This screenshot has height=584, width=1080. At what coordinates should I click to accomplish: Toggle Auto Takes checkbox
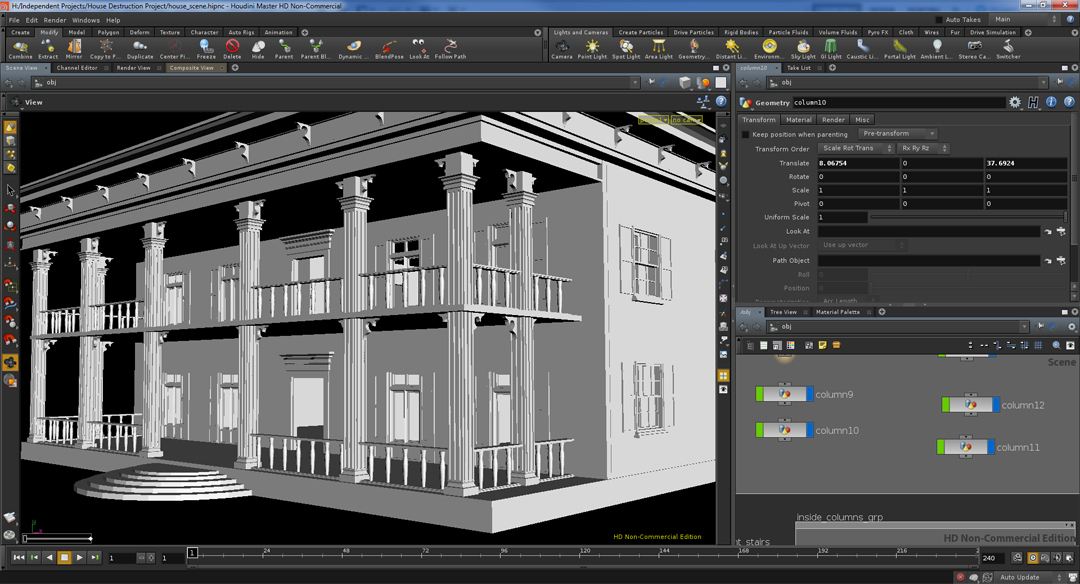click(939, 19)
